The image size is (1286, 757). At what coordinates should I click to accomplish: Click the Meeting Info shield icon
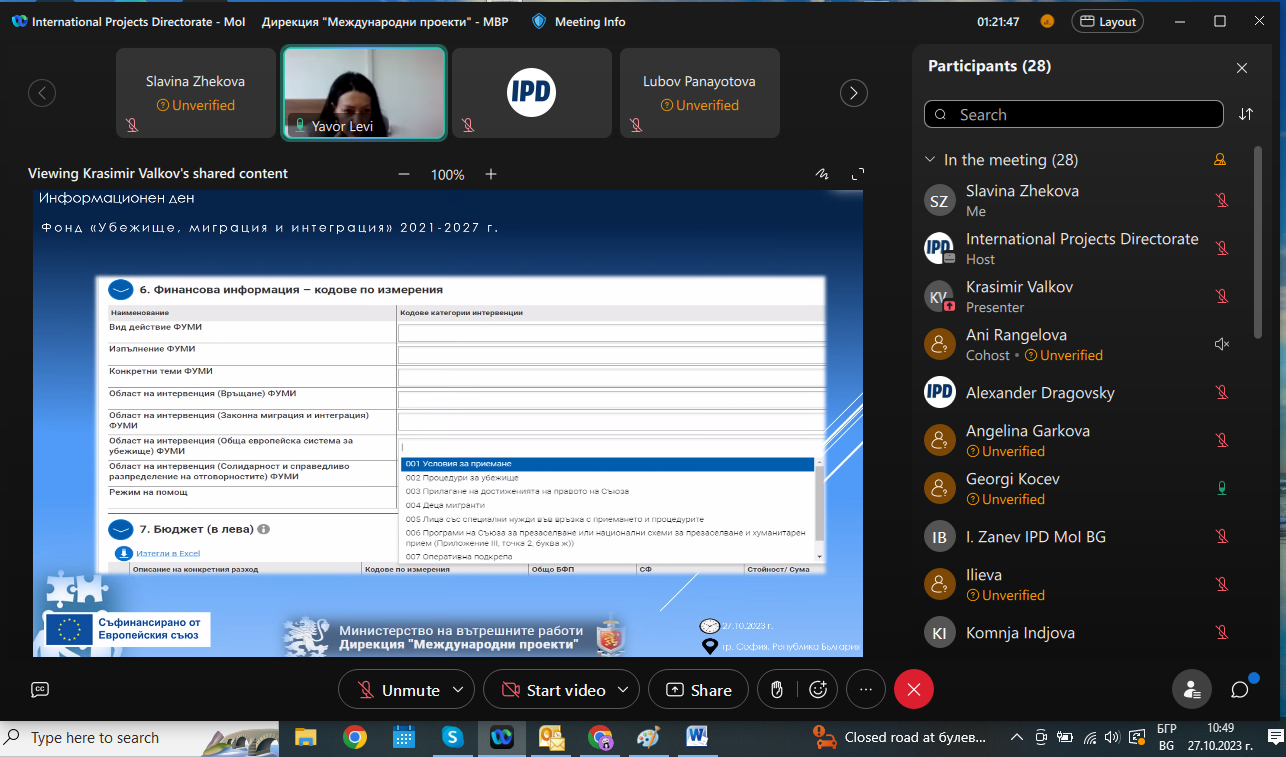[539, 21]
